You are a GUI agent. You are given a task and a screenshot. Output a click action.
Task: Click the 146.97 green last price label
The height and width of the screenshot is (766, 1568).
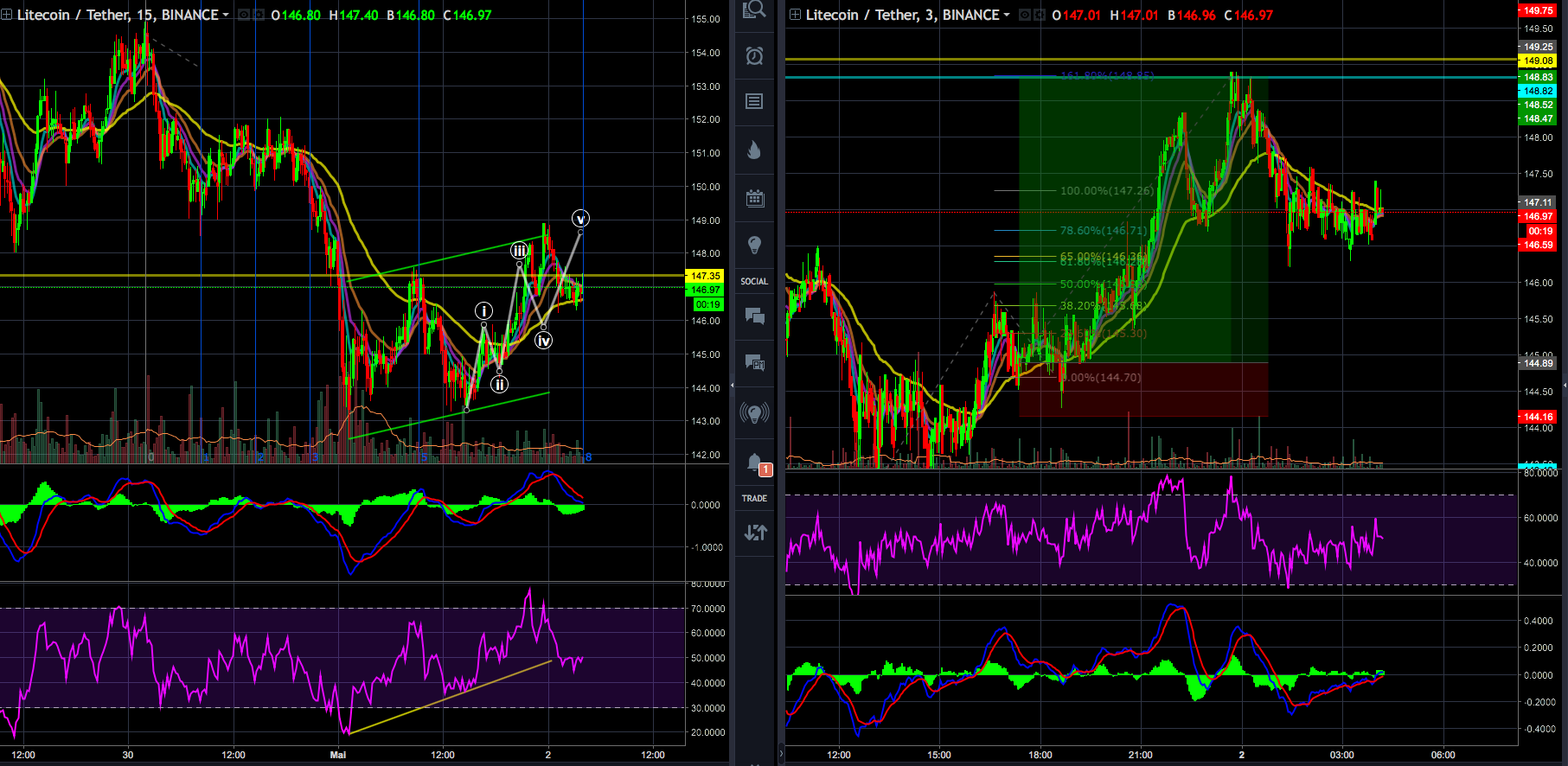pyautogui.click(x=706, y=290)
